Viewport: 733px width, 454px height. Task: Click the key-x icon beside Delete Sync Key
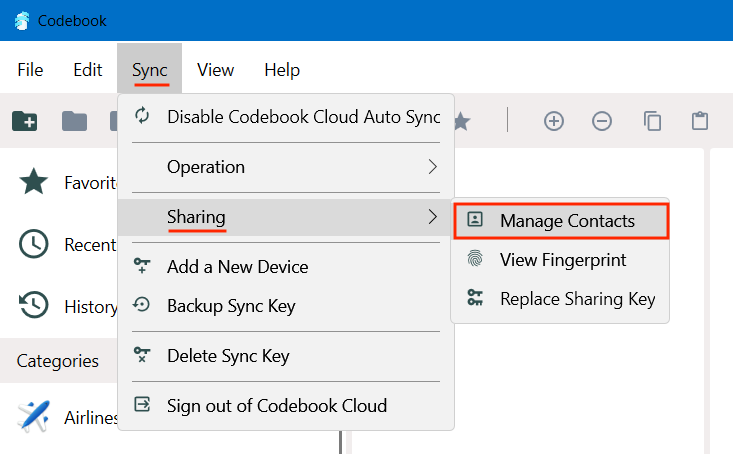point(142,355)
